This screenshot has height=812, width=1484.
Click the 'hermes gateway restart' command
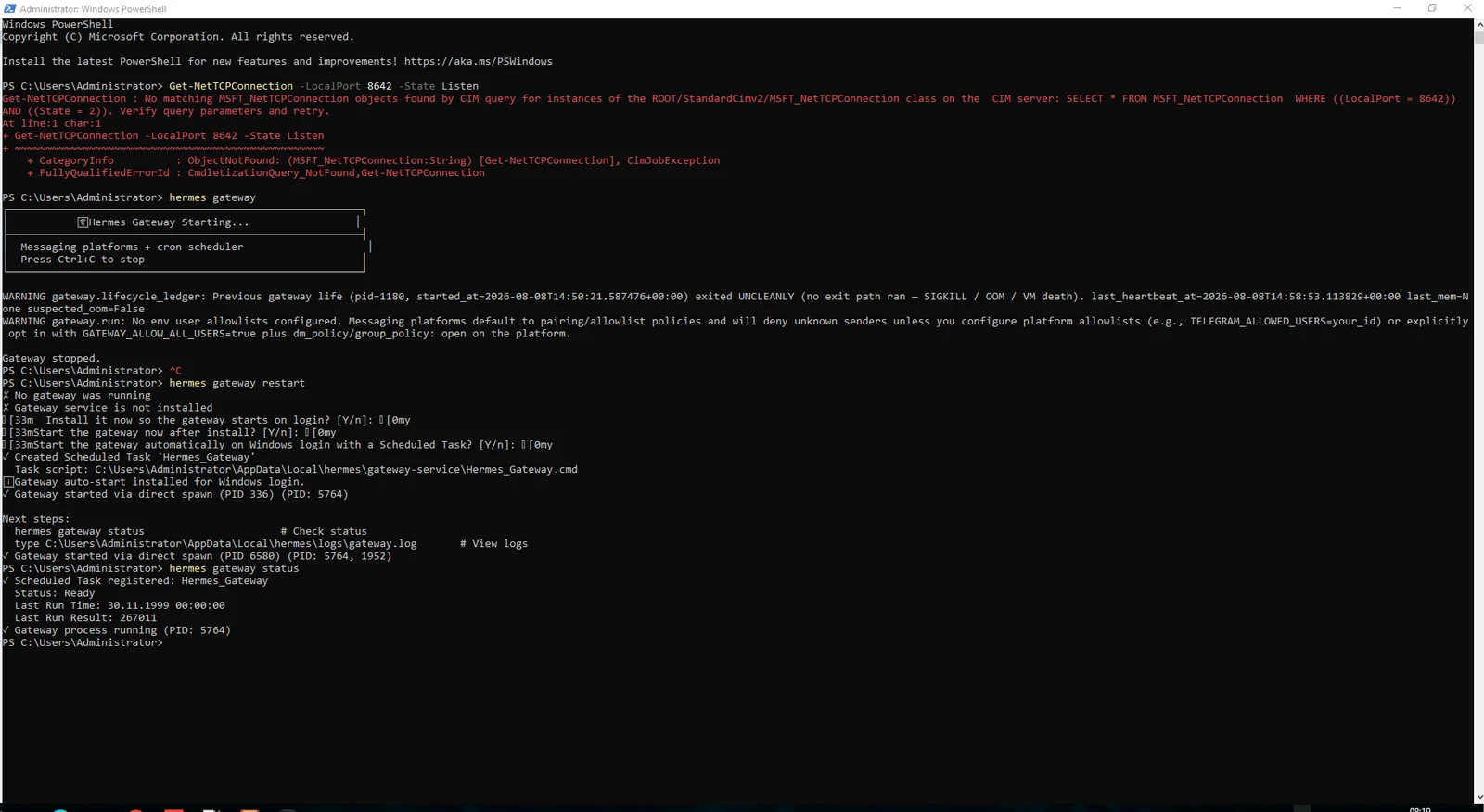[237, 383]
